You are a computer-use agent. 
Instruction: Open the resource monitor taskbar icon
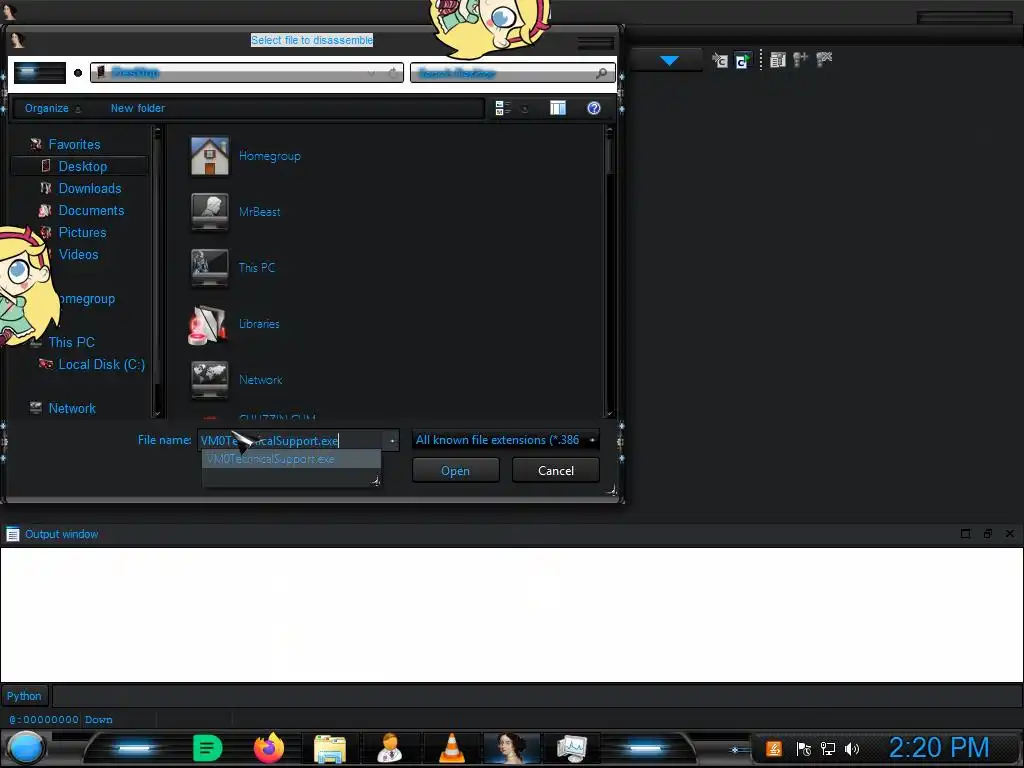[x=572, y=748]
